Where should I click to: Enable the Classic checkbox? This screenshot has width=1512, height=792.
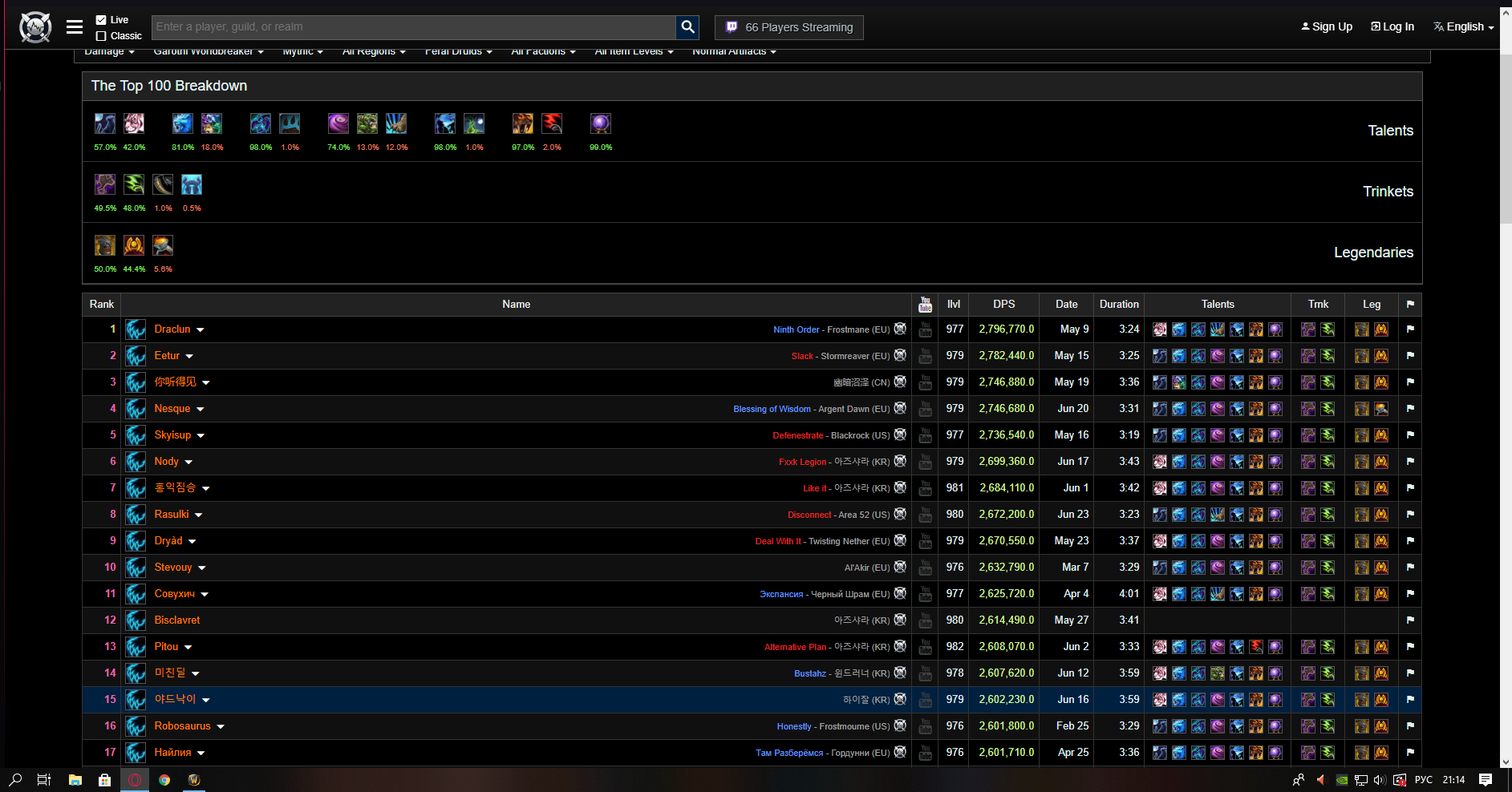tap(101, 36)
